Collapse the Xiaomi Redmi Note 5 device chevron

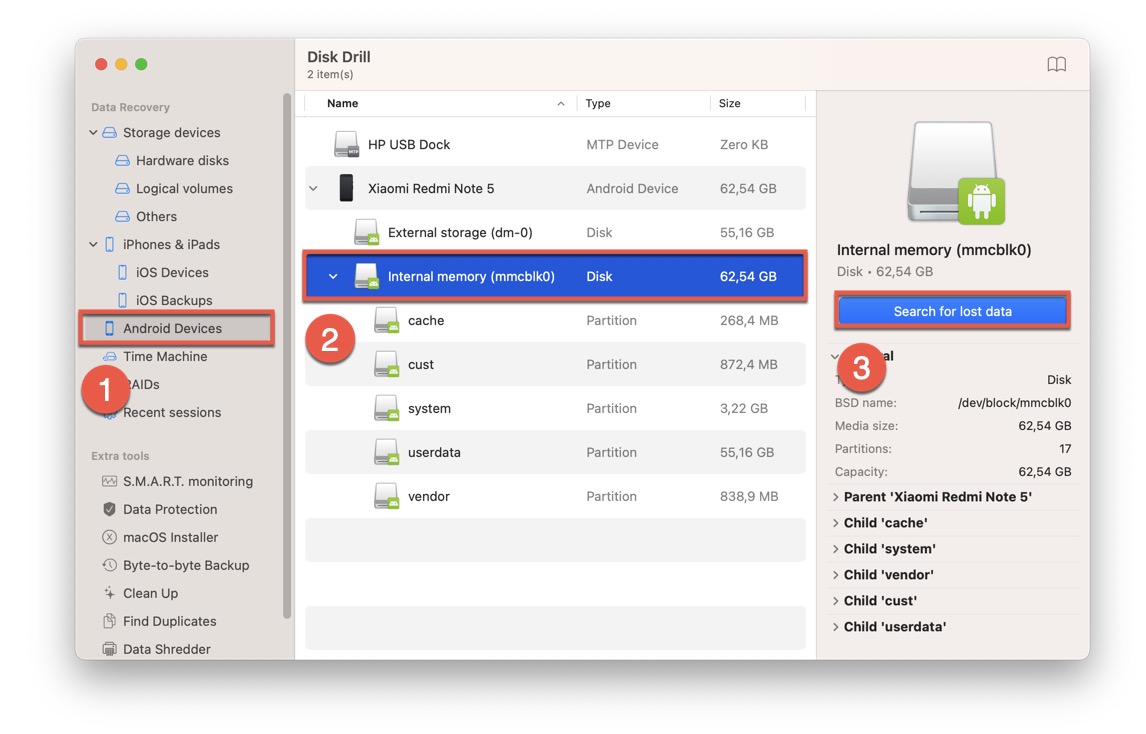point(314,189)
